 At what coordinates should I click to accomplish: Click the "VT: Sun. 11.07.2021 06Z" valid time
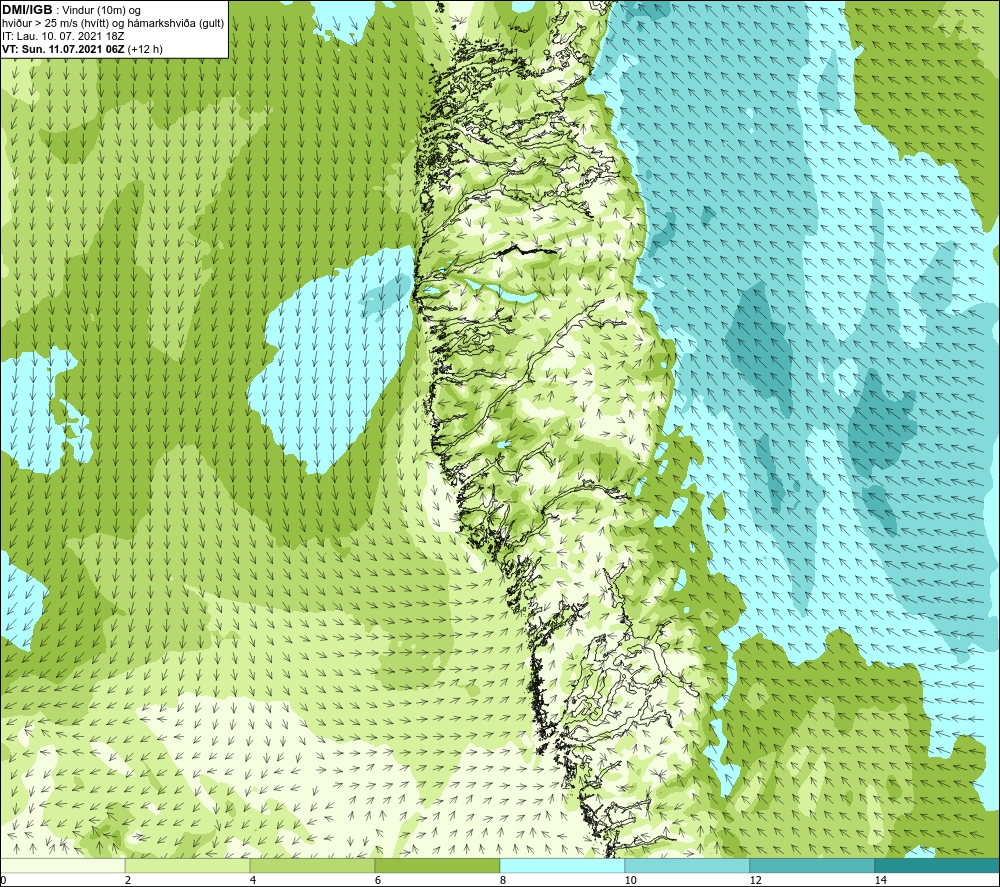click(x=63, y=49)
